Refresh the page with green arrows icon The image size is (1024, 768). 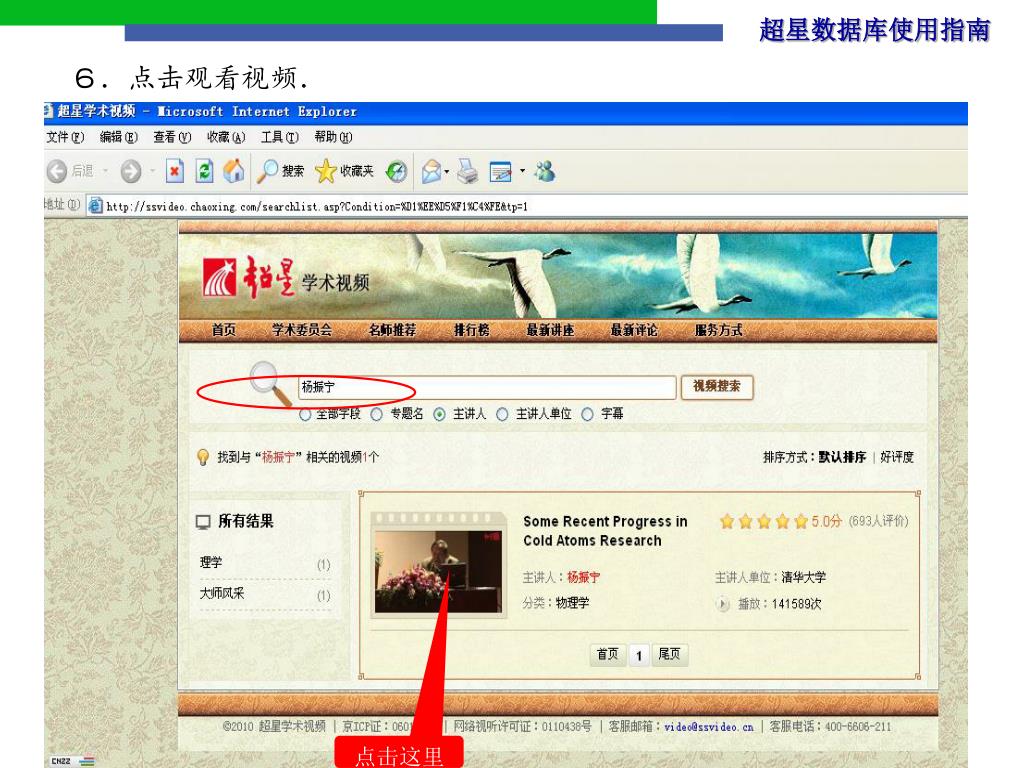pos(204,171)
